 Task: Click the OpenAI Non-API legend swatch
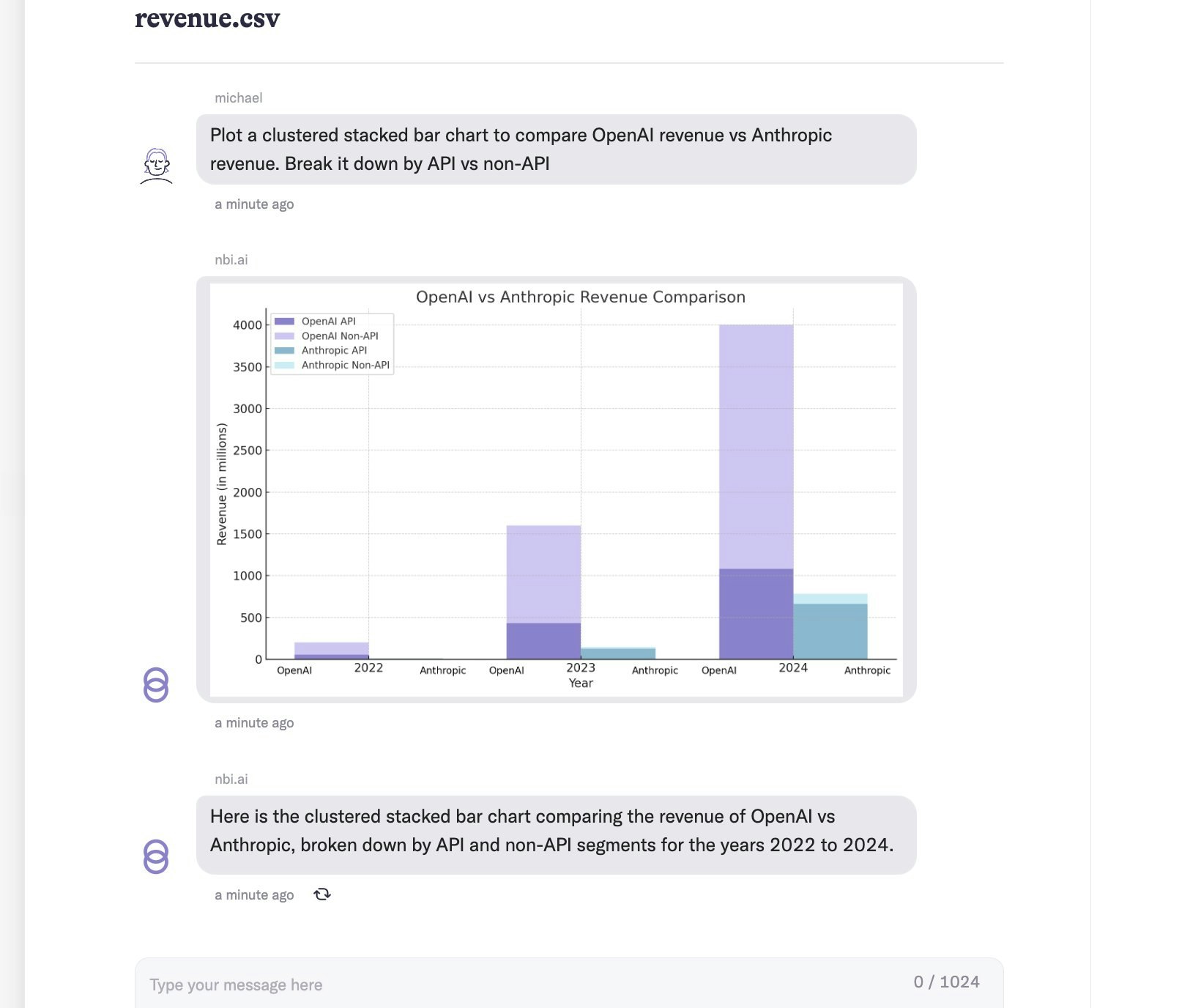point(284,336)
